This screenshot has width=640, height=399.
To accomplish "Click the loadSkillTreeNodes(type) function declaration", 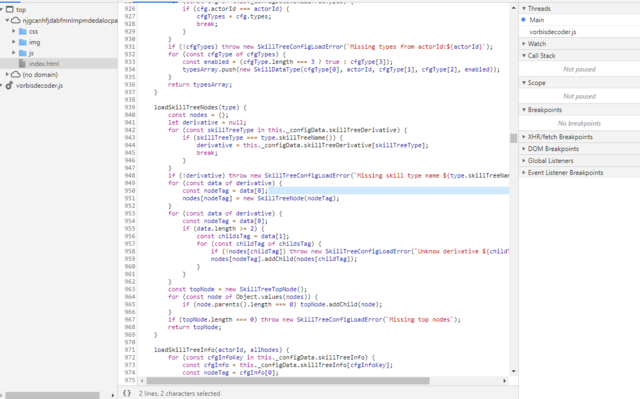I will tap(200, 107).
